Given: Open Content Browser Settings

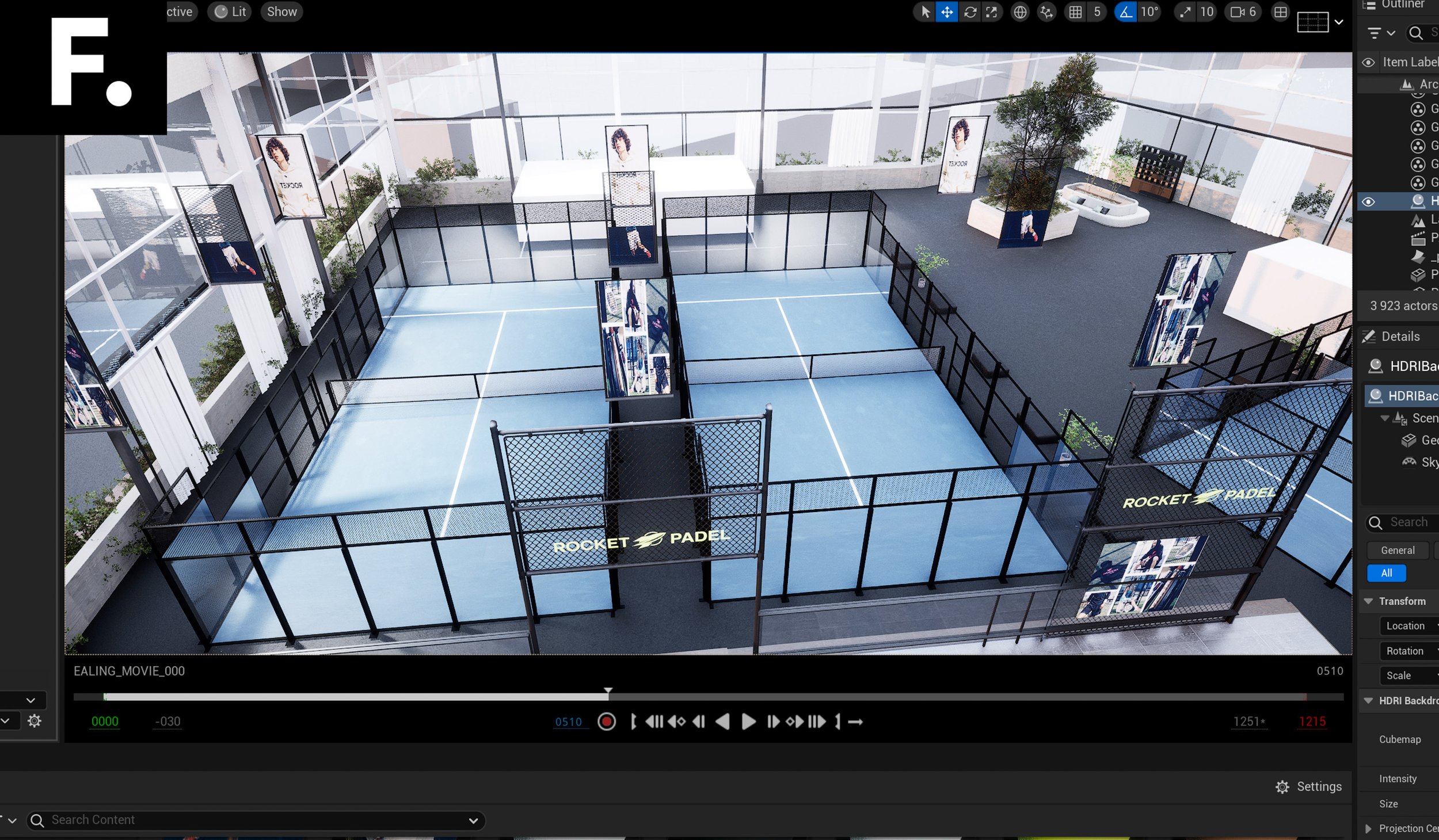Looking at the screenshot, I should (x=1308, y=786).
